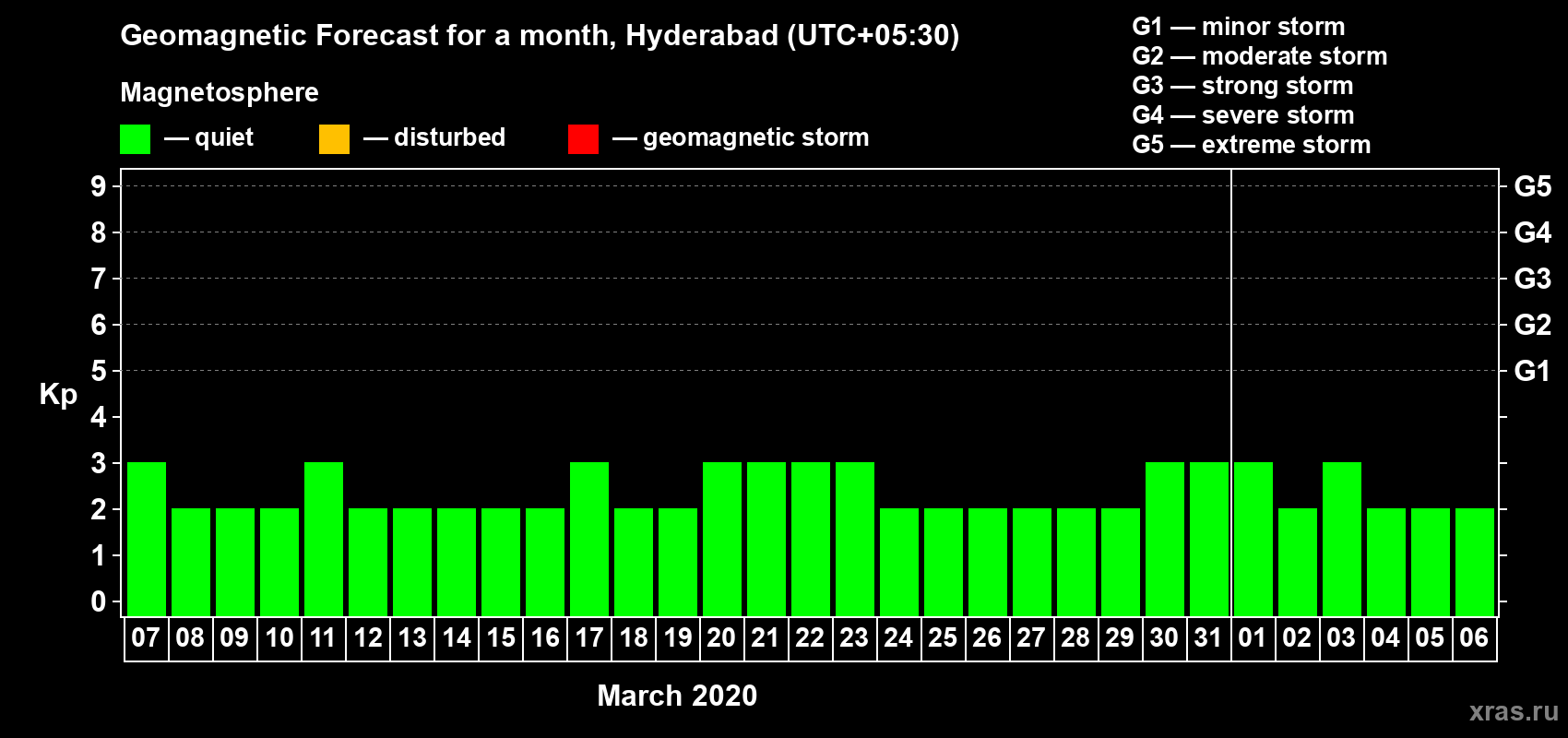The image size is (1568, 738).
Task: Click the G2 label on right axis
Action: (1533, 325)
